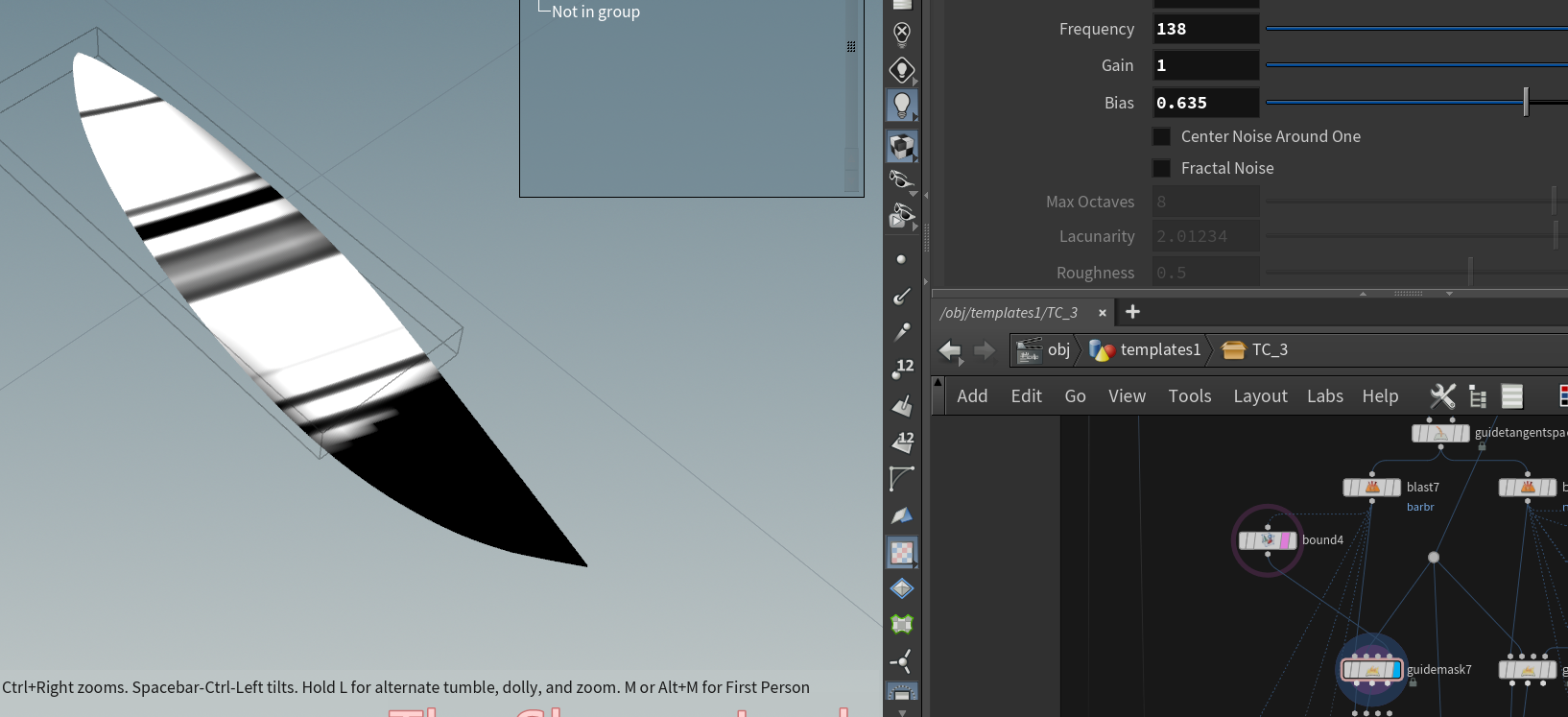The width and height of the screenshot is (1568, 717).
Task: Open the wrench and screwdriver tools icon
Action: tap(1442, 396)
